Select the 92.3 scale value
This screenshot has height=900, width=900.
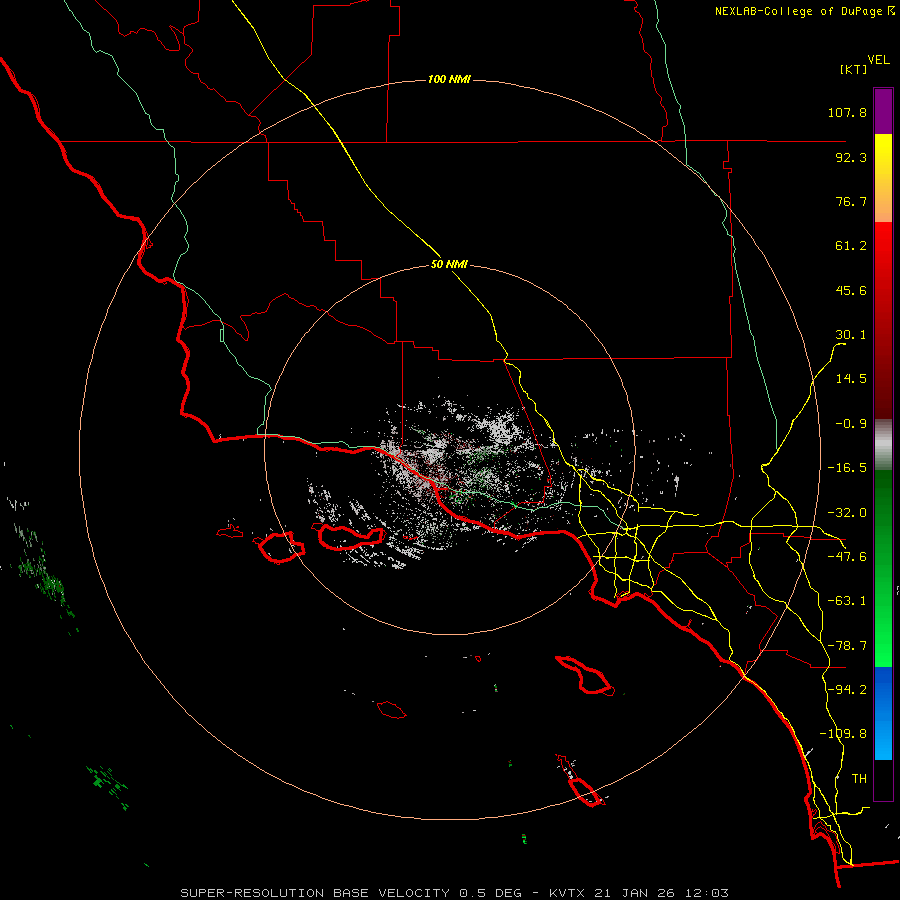(851, 157)
